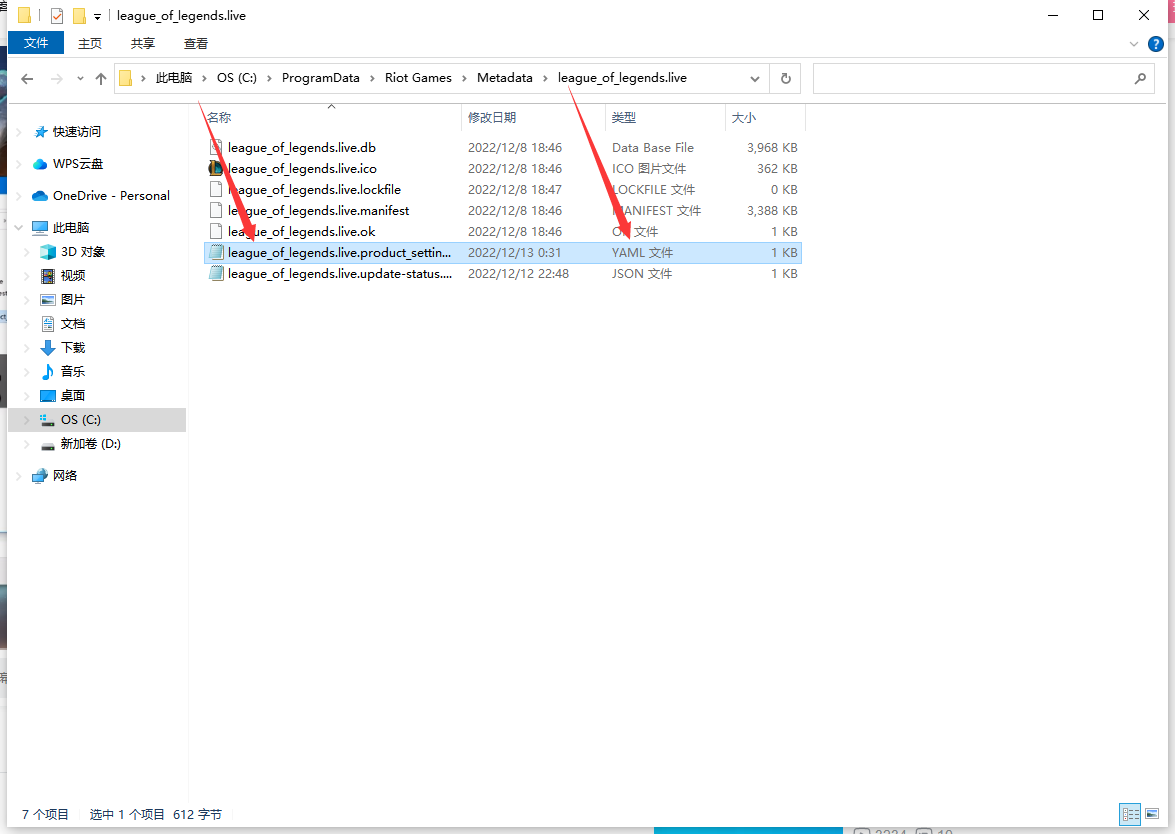Select WPS云盘 in the navigation pane
Image resolution: width=1175 pixels, height=834 pixels.
78,164
